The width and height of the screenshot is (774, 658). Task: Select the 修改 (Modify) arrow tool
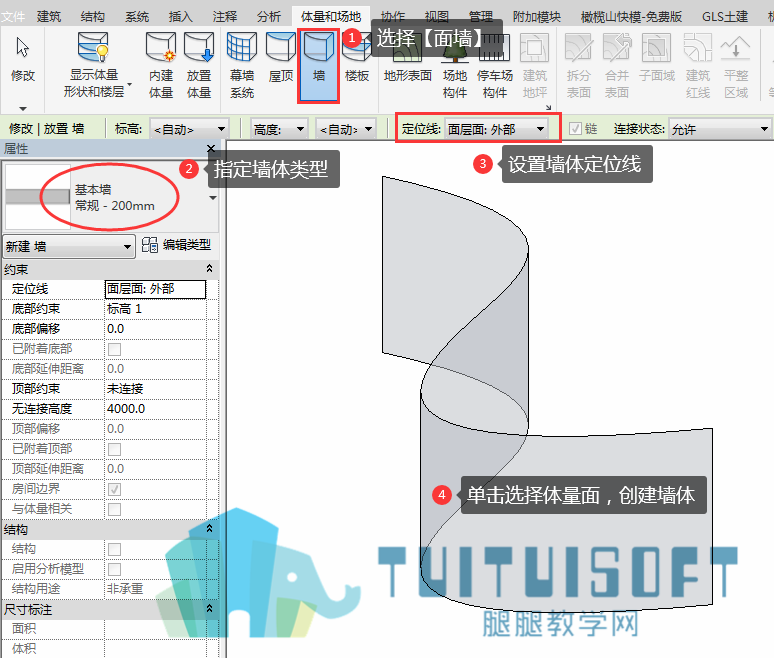(23, 59)
